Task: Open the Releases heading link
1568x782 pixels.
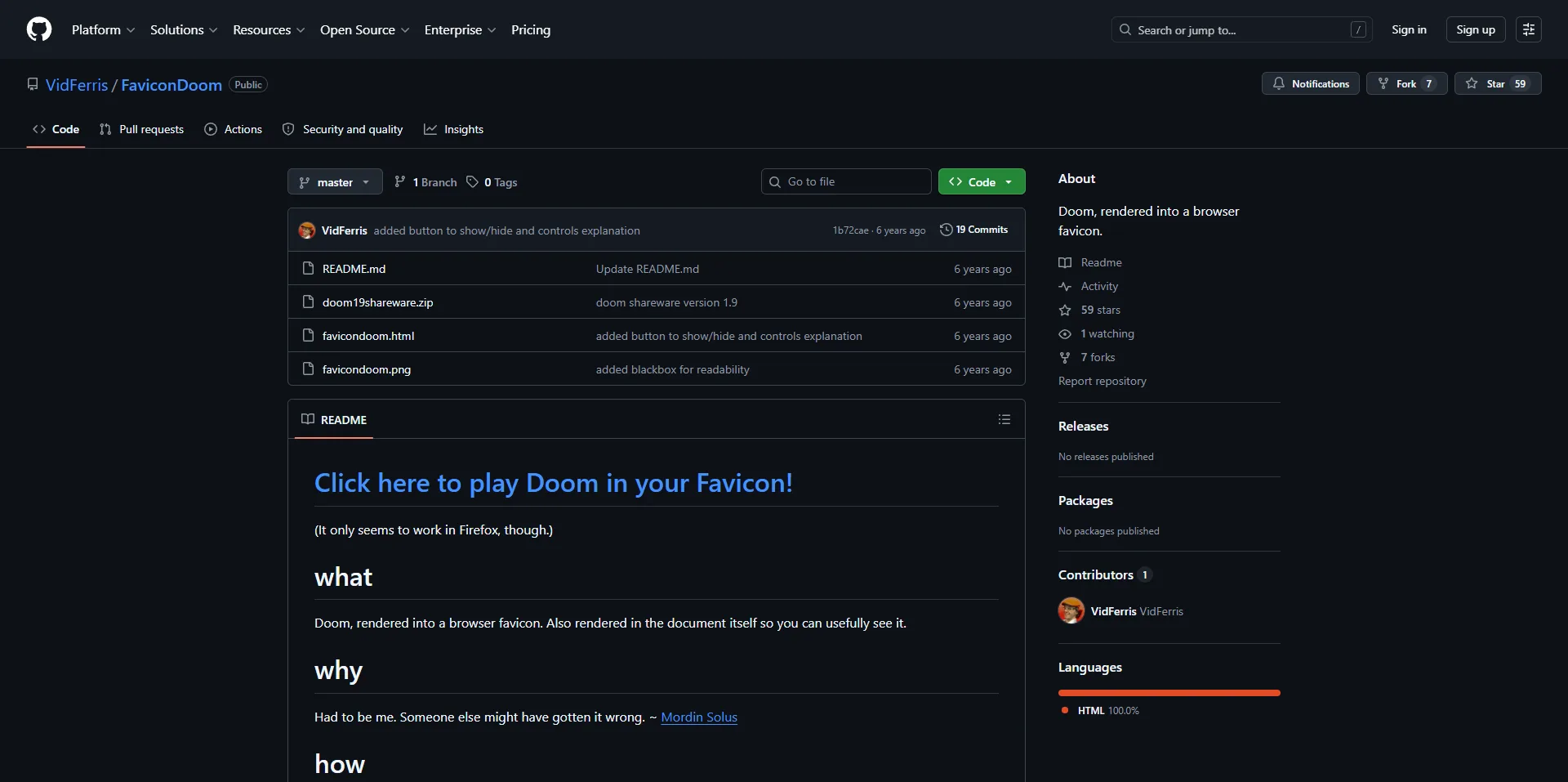Action: [1083, 426]
